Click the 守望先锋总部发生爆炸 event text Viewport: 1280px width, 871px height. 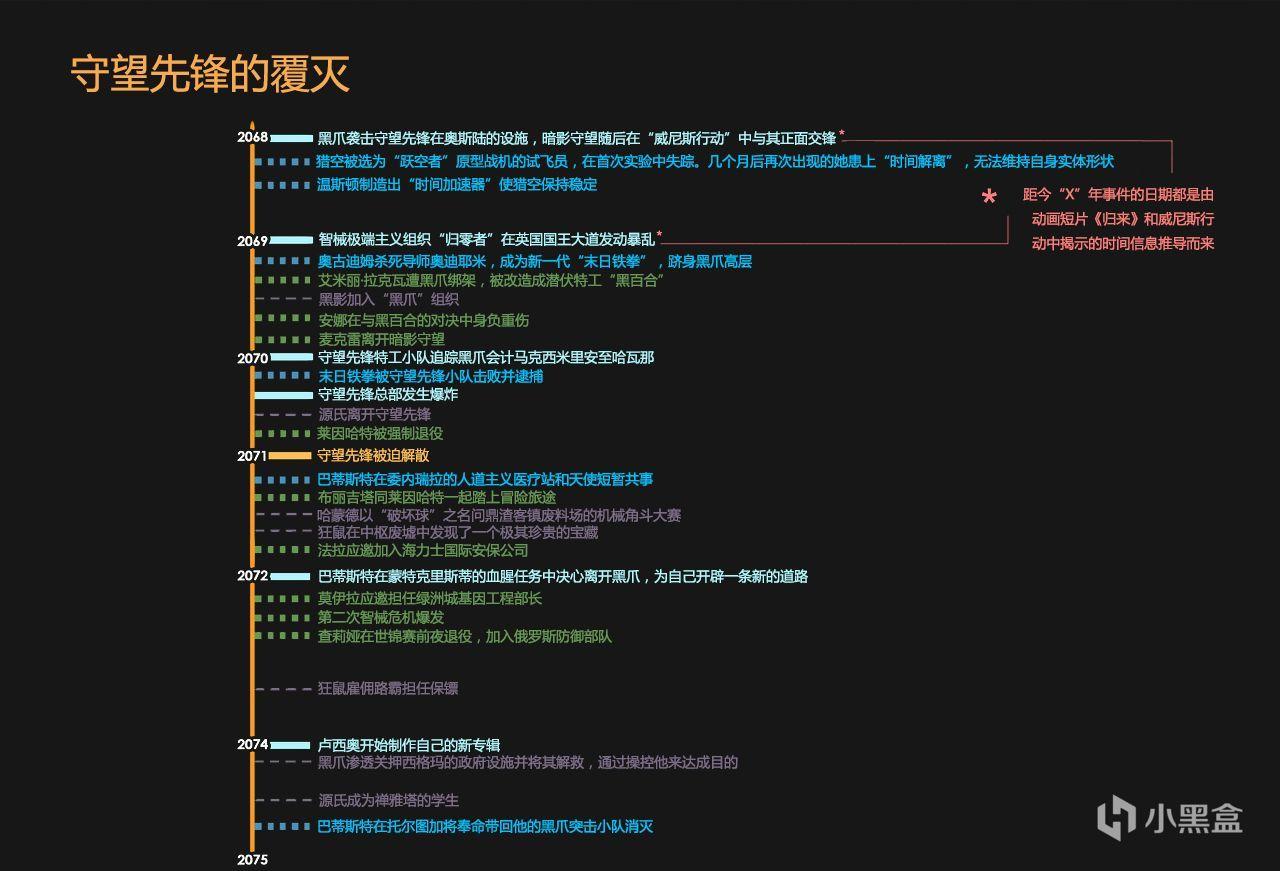point(387,394)
